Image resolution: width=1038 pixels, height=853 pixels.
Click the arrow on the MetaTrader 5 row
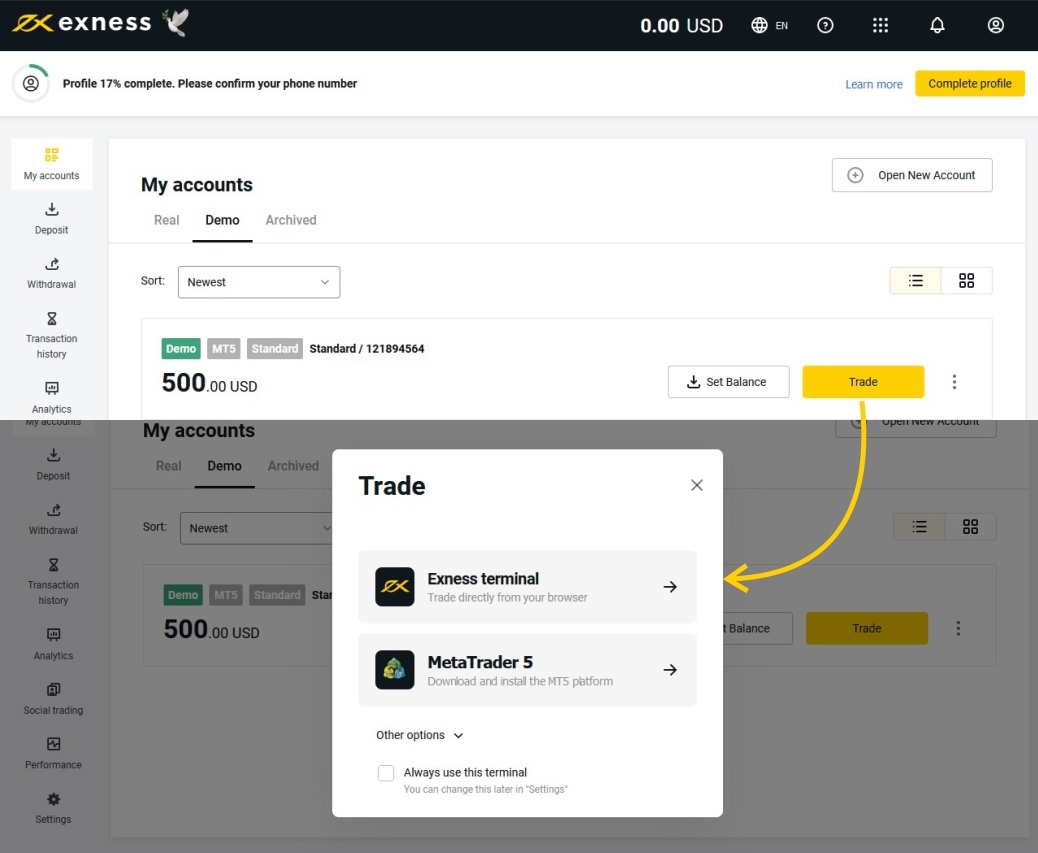pos(670,670)
